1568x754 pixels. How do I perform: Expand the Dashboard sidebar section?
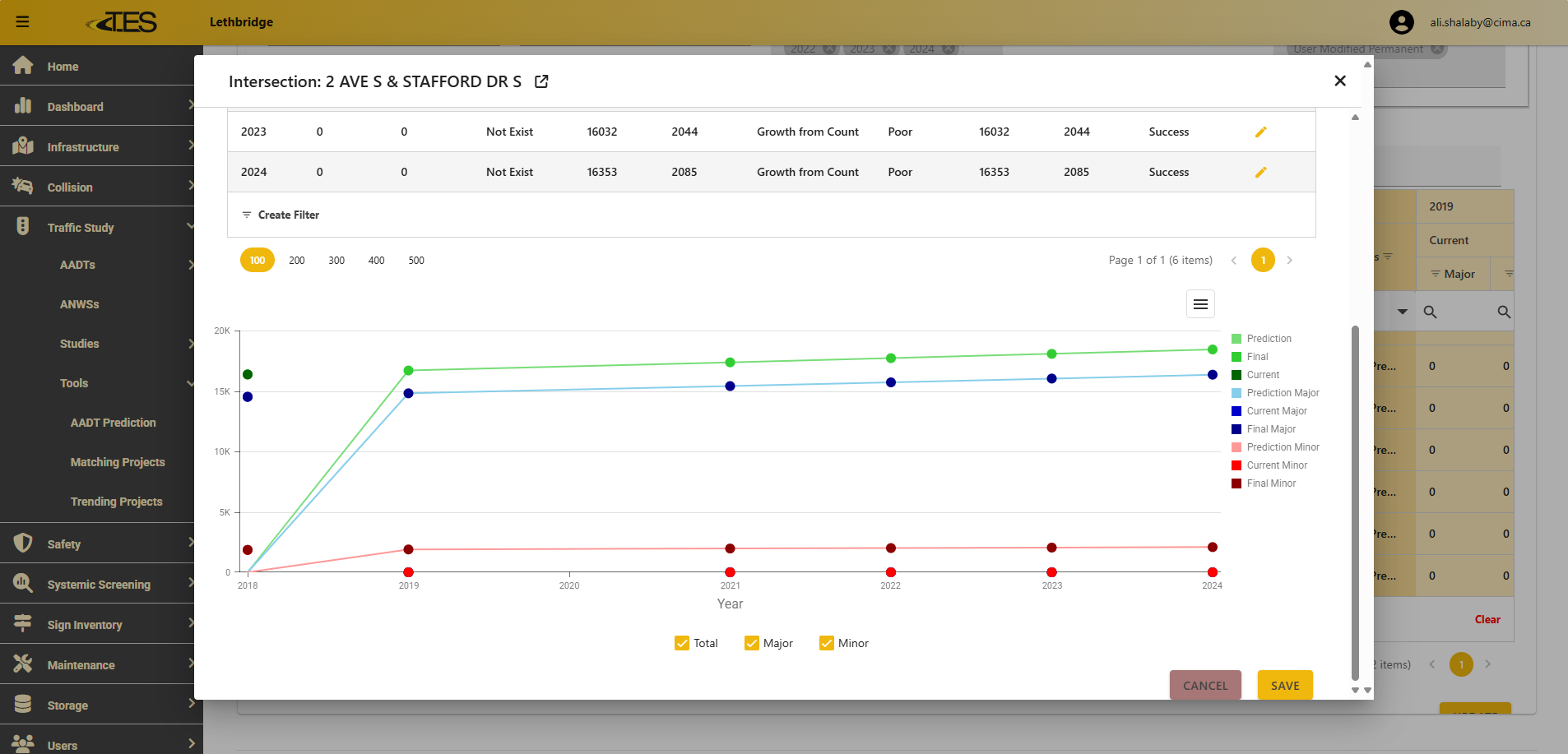pos(75,107)
